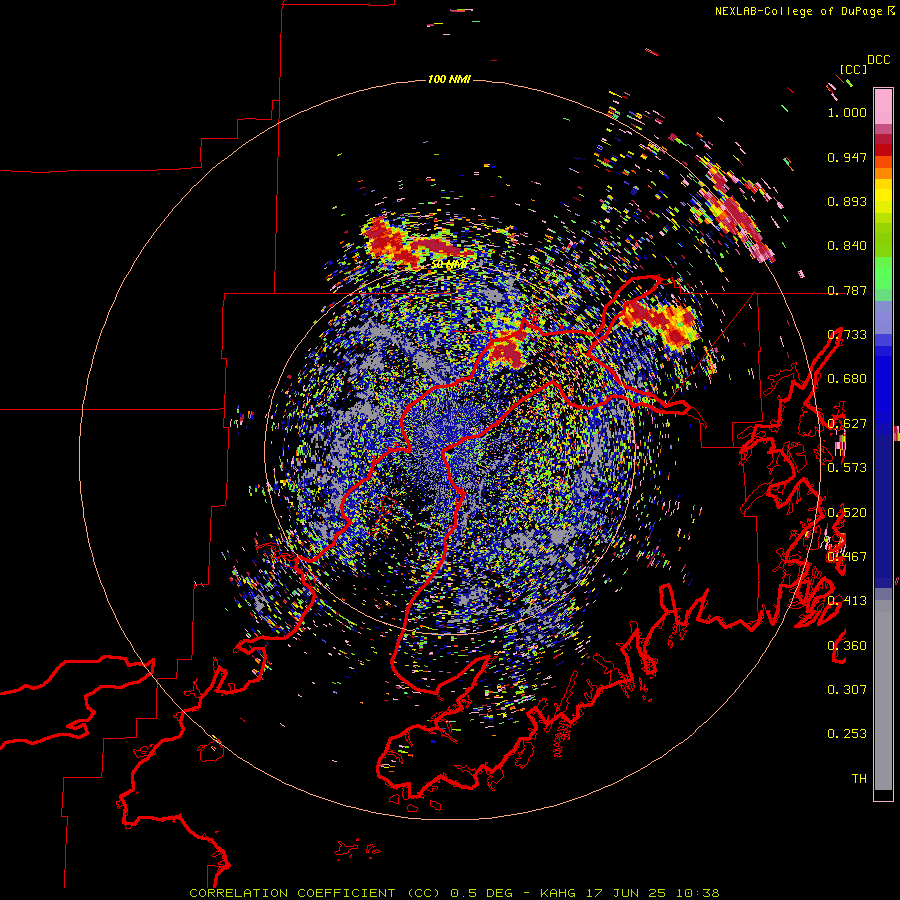Screen dimensions: 900x900
Task: Click the 0.467 legend value
Action: [x=847, y=557]
